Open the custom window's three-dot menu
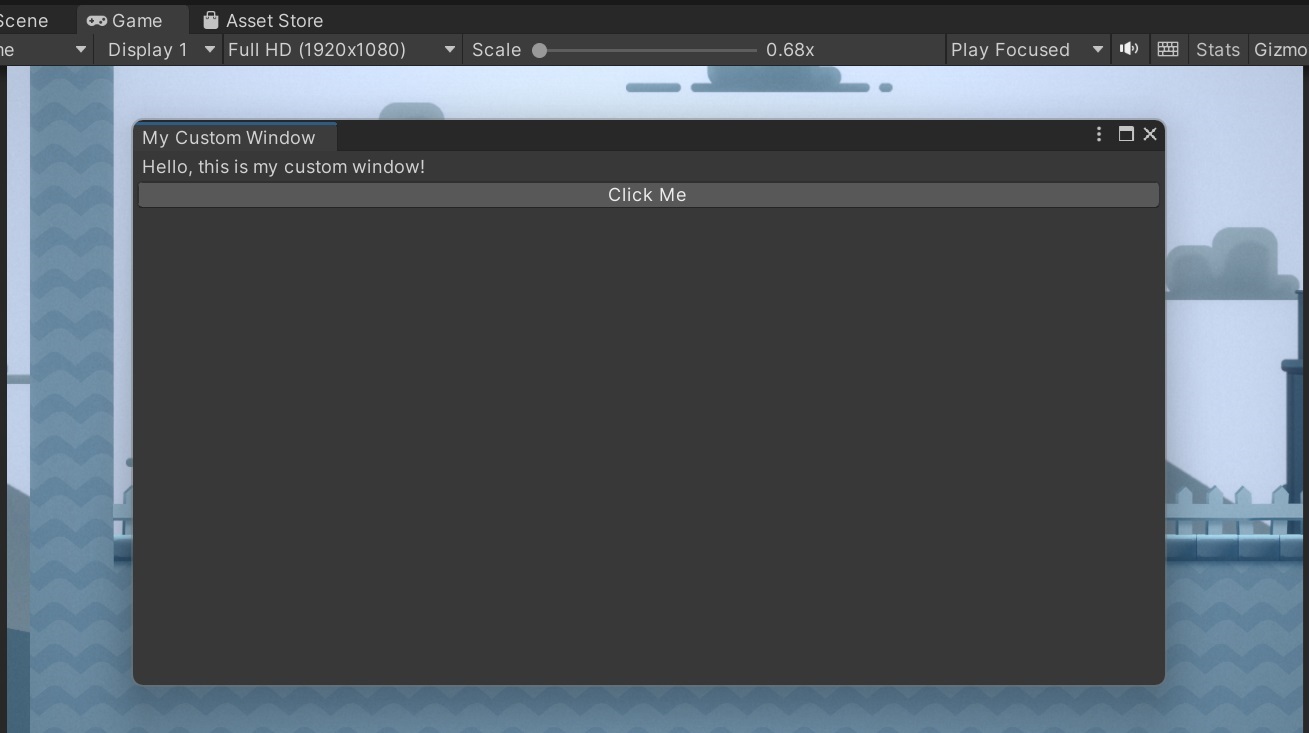The image size is (1309, 733). [x=1099, y=134]
